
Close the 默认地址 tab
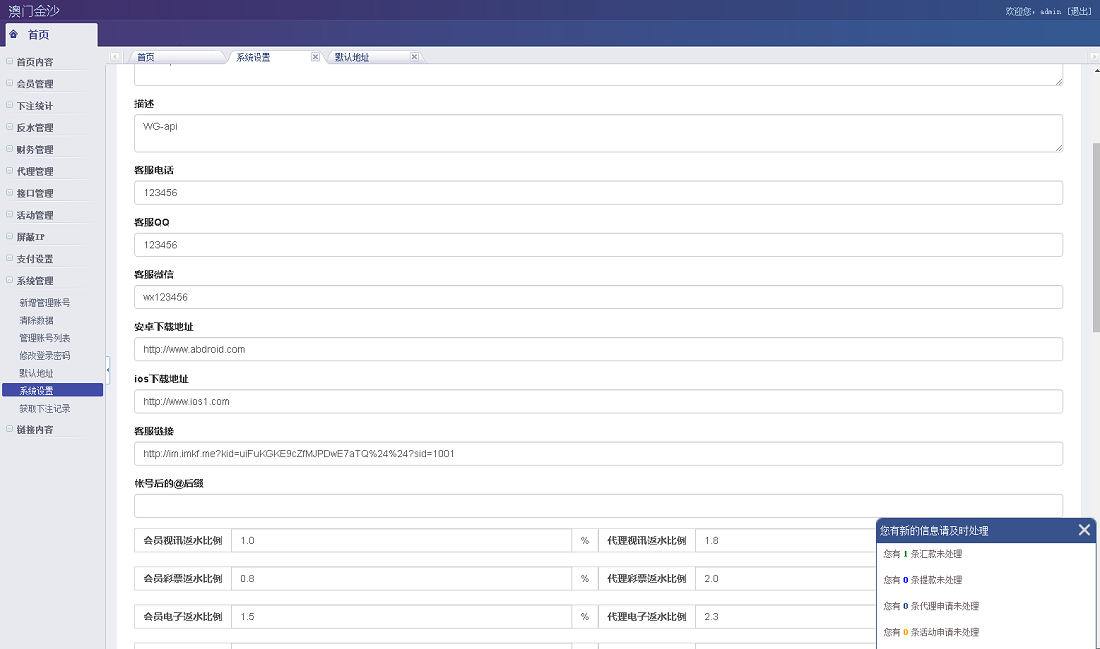point(414,57)
